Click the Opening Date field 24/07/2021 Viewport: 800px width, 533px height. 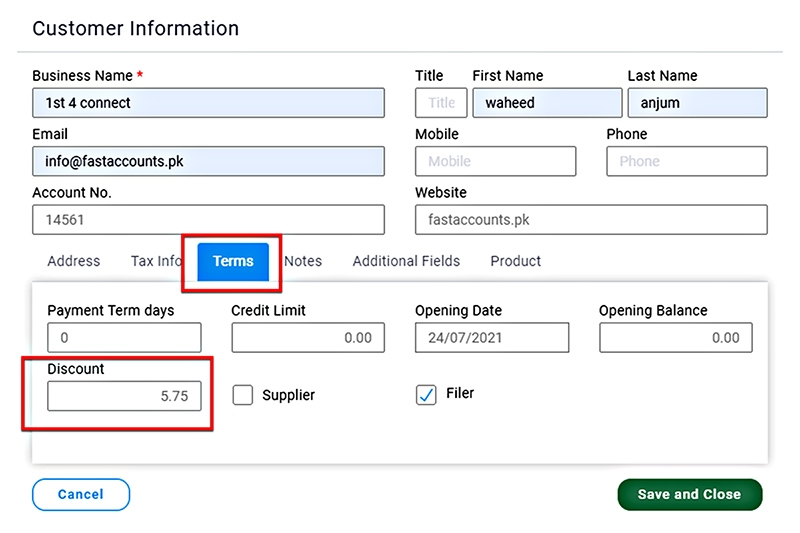click(x=492, y=337)
